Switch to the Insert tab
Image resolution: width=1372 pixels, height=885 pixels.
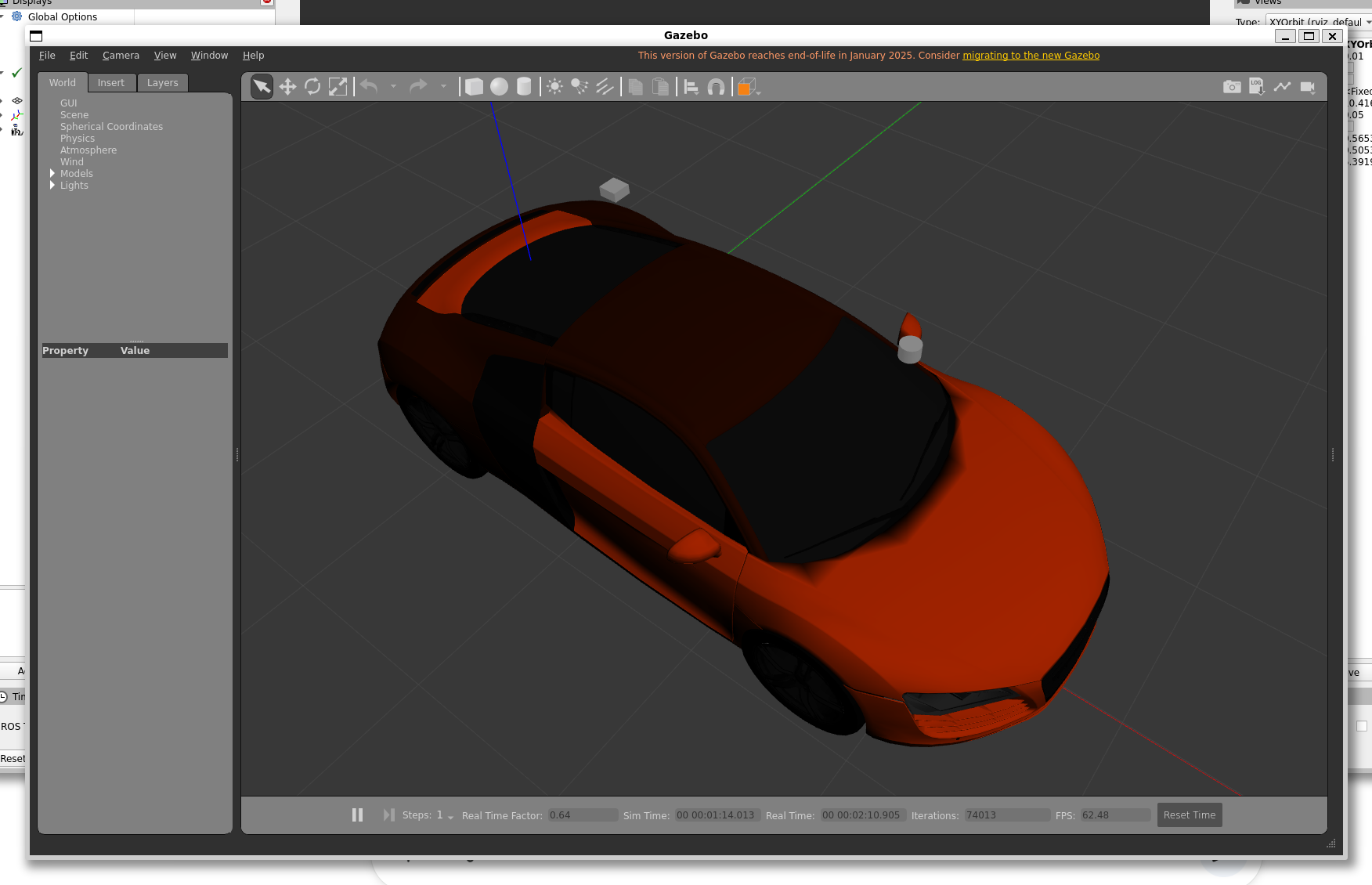pos(110,83)
